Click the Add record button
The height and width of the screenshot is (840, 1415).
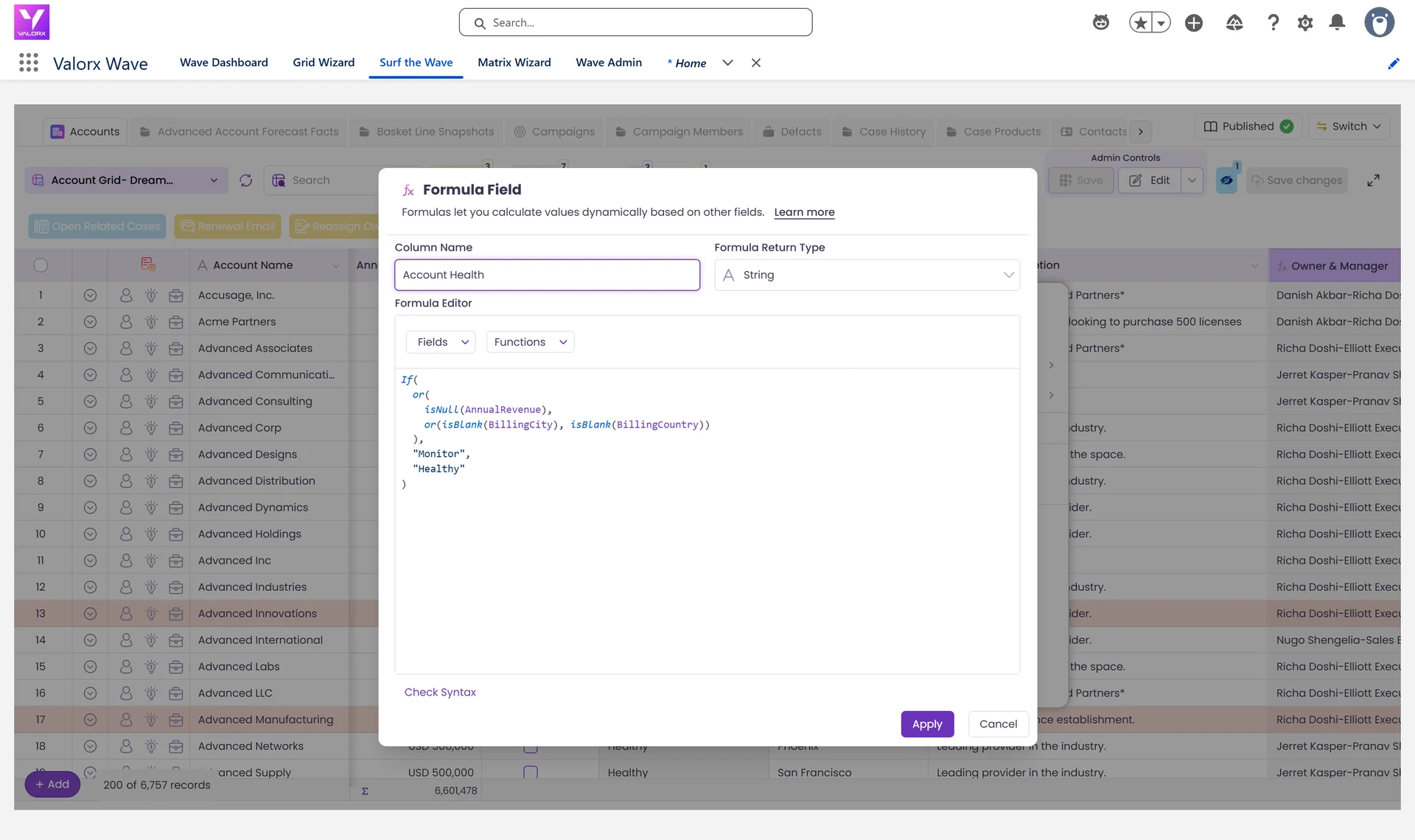pyautogui.click(x=52, y=785)
